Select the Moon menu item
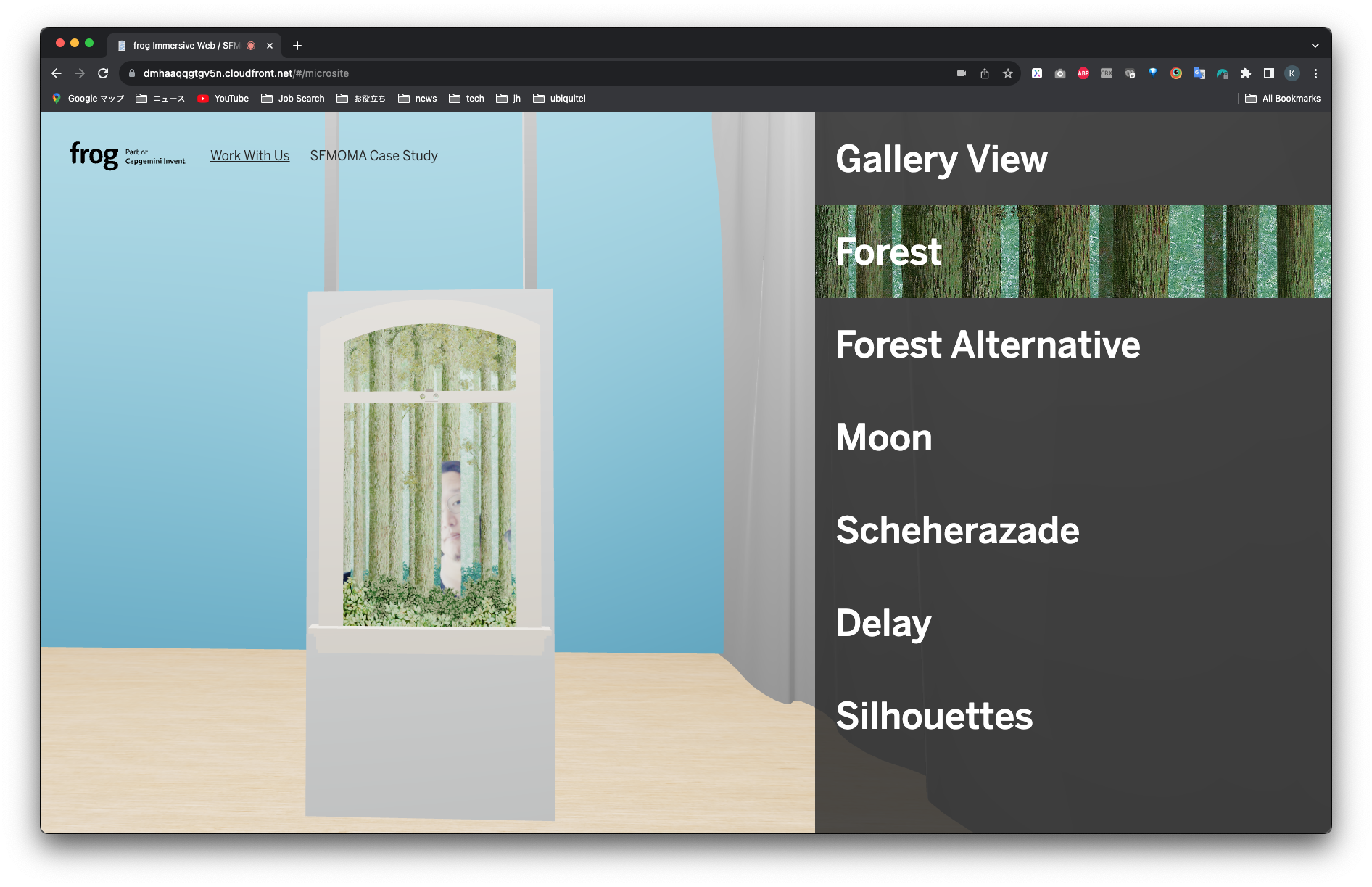 (1073, 437)
